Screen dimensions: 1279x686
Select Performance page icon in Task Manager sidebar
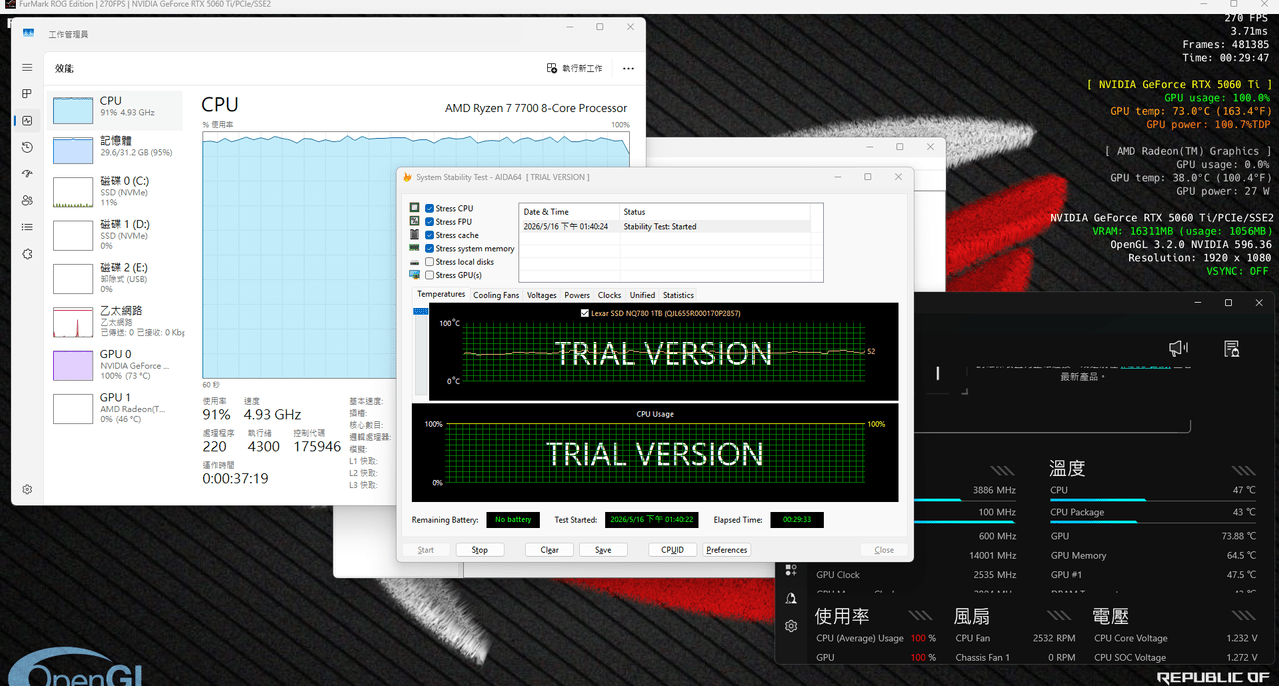pos(28,120)
